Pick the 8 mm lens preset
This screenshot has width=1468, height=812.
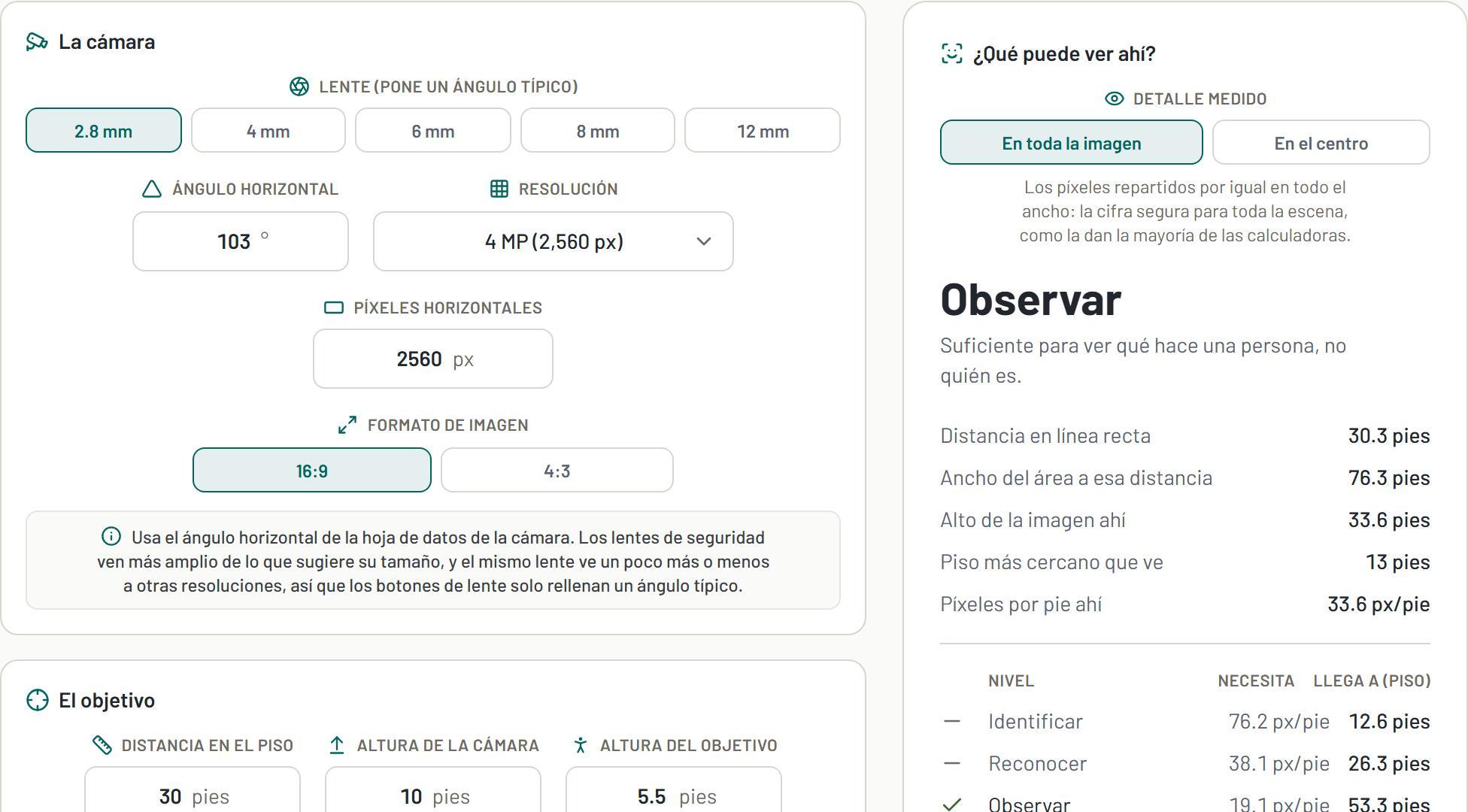point(598,130)
